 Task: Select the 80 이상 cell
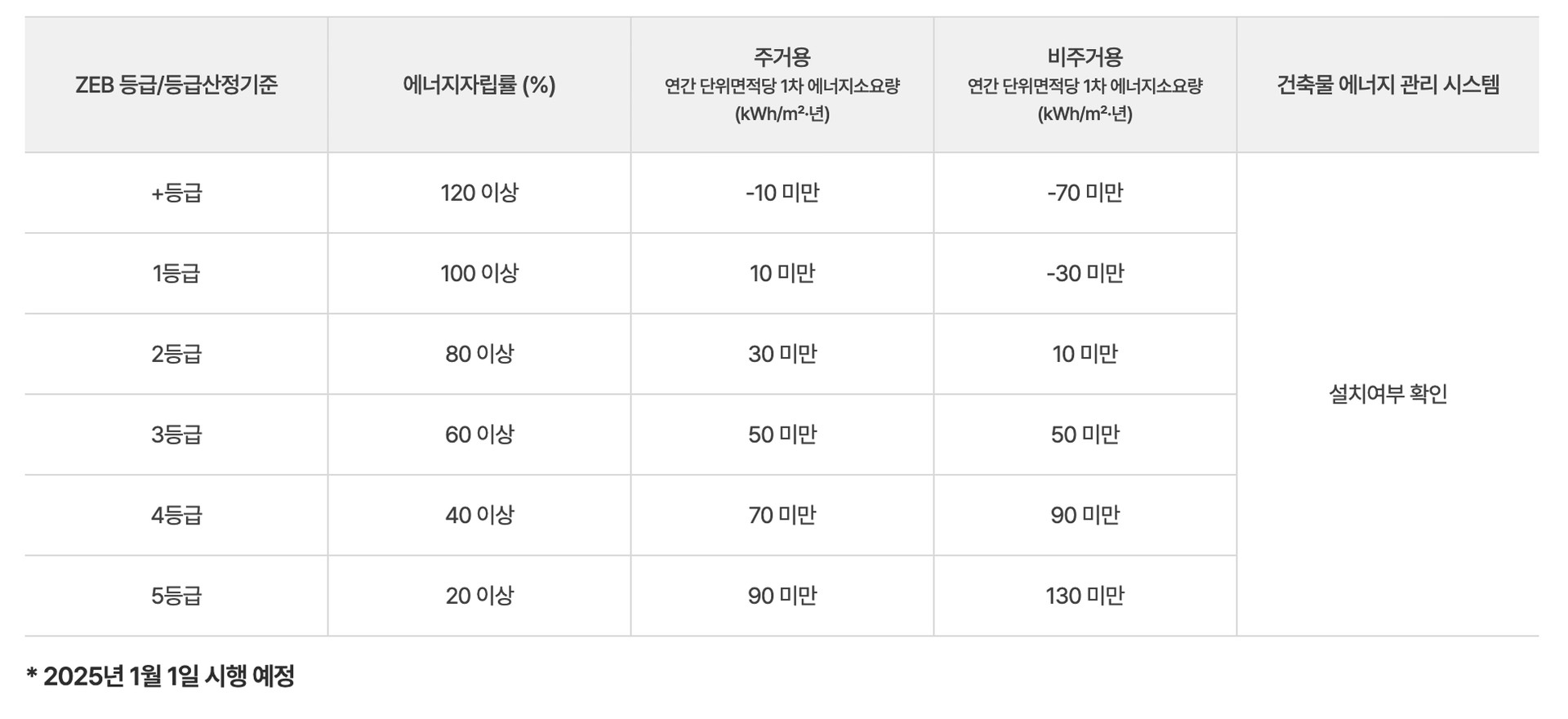479,354
